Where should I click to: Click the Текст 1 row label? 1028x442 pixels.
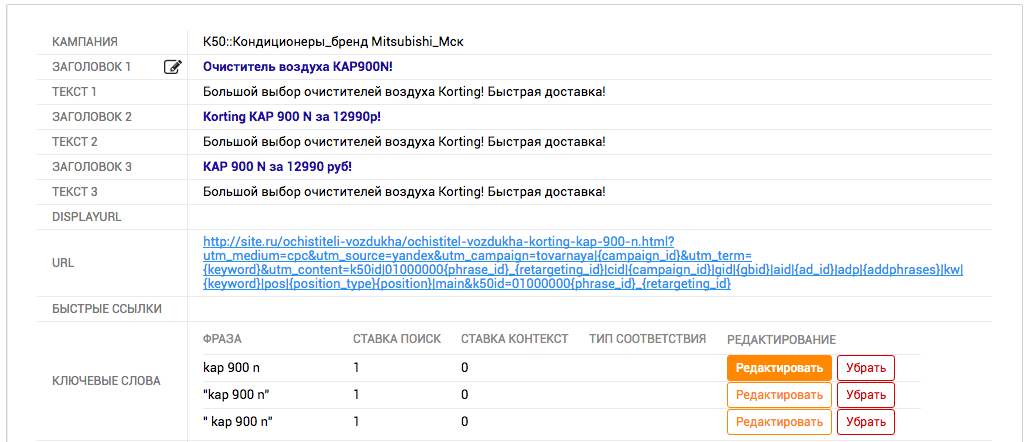(75, 92)
